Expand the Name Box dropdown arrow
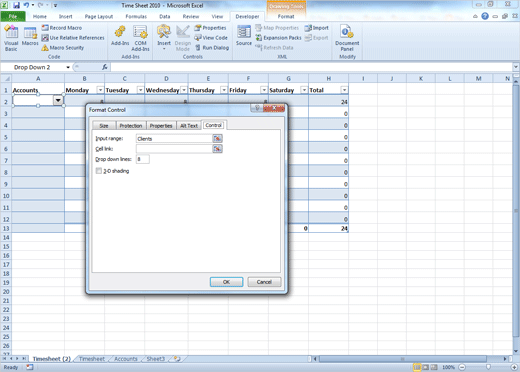 click(x=68, y=67)
